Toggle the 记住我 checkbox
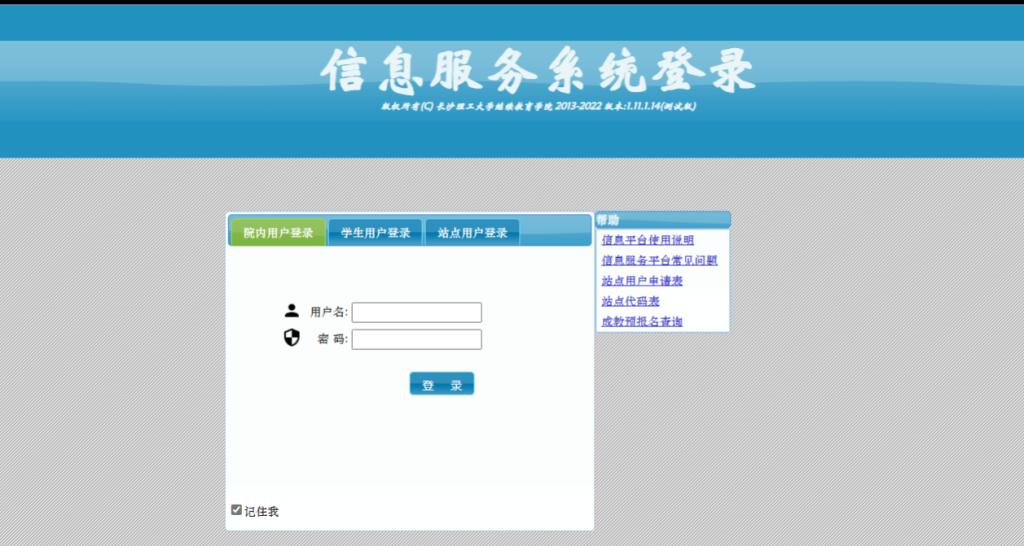This screenshot has width=1024, height=546. [237, 510]
